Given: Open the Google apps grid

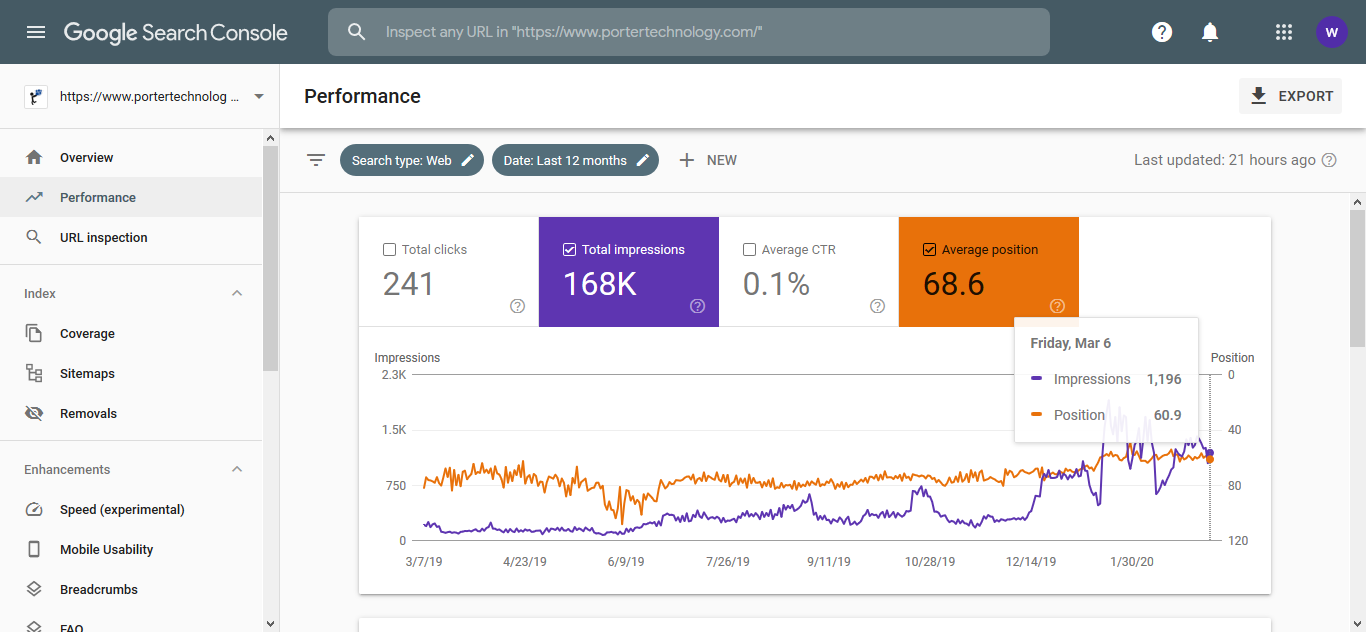Looking at the screenshot, I should tap(1284, 32).
